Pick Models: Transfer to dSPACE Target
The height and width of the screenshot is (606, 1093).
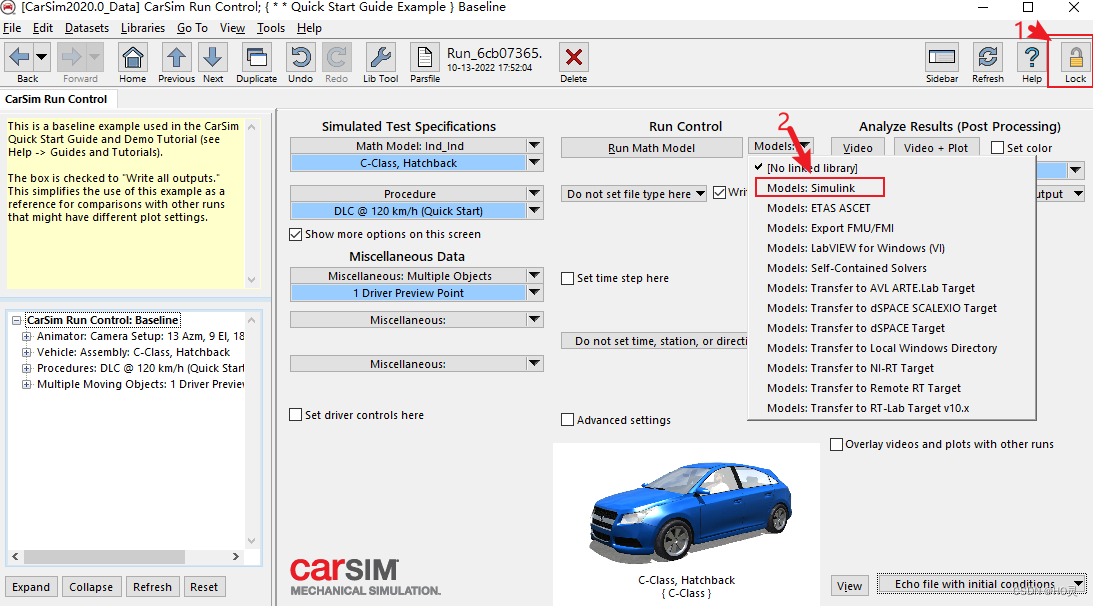tap(856, 328)
